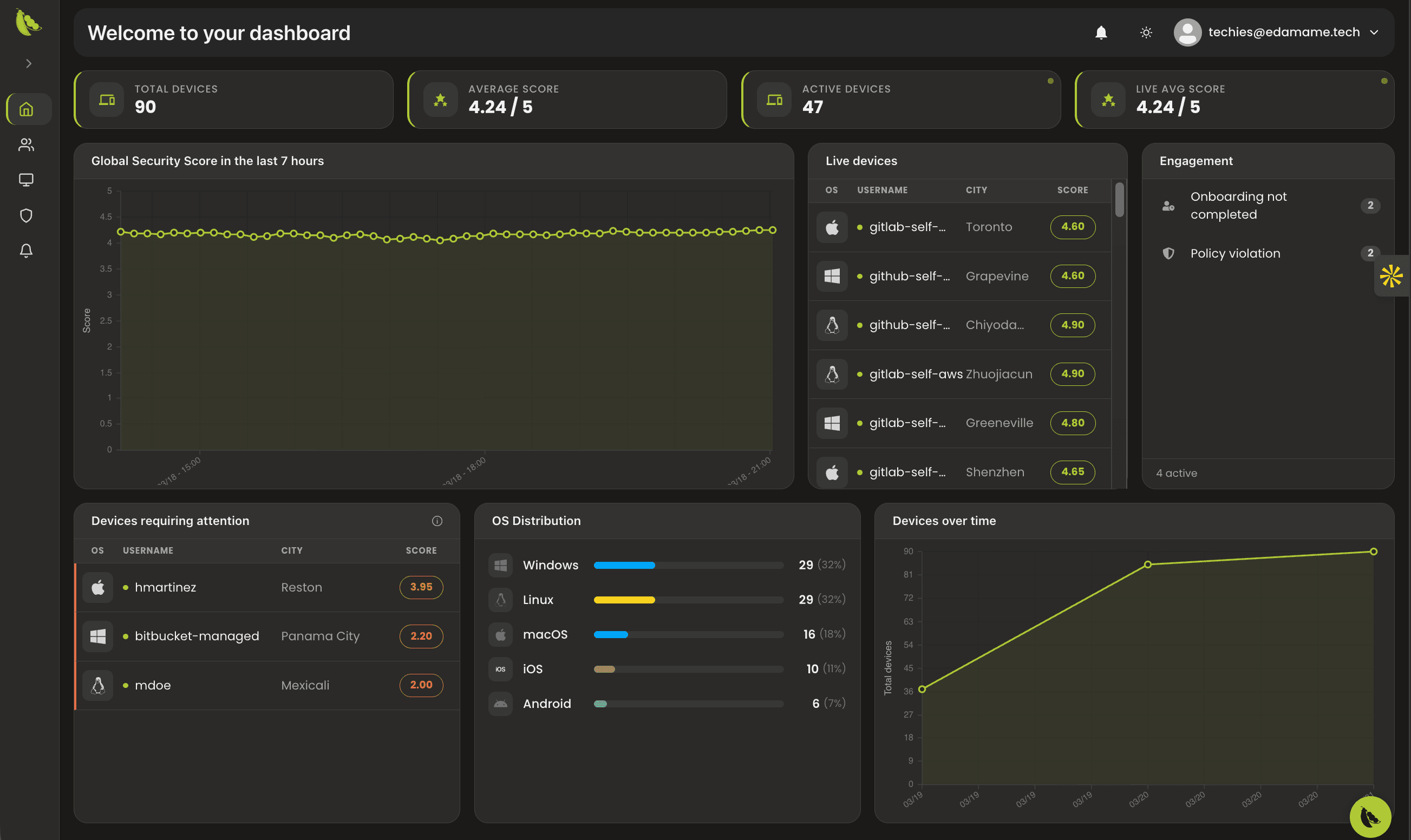Viewport: 1411px width, 840px height.
Task: Open the yellow asterisk side widget
Action: click(x=1391, y=275)
